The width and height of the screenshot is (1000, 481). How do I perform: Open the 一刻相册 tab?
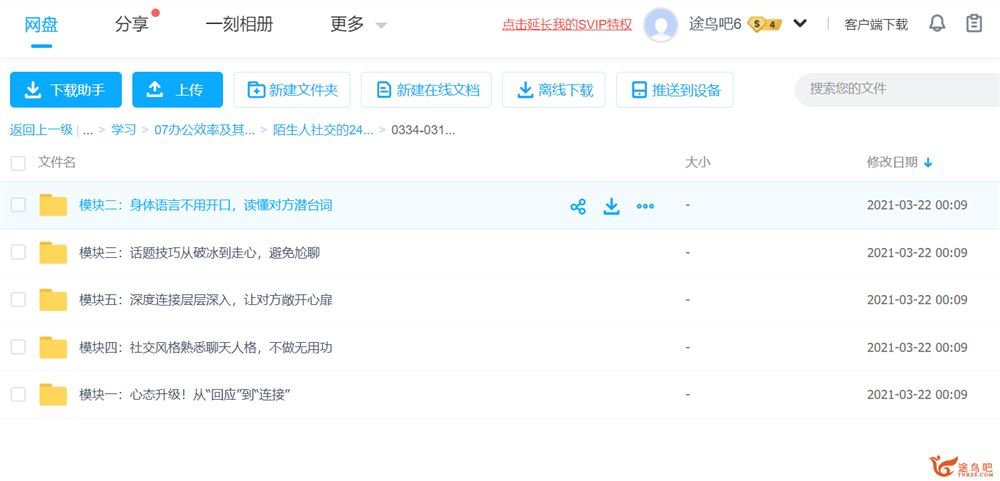pos(239,25)
